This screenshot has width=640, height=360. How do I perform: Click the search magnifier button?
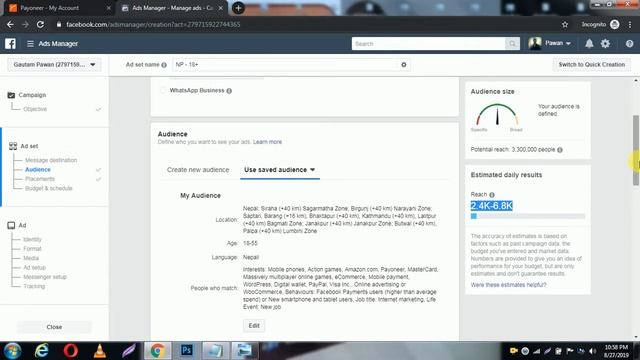512,44
